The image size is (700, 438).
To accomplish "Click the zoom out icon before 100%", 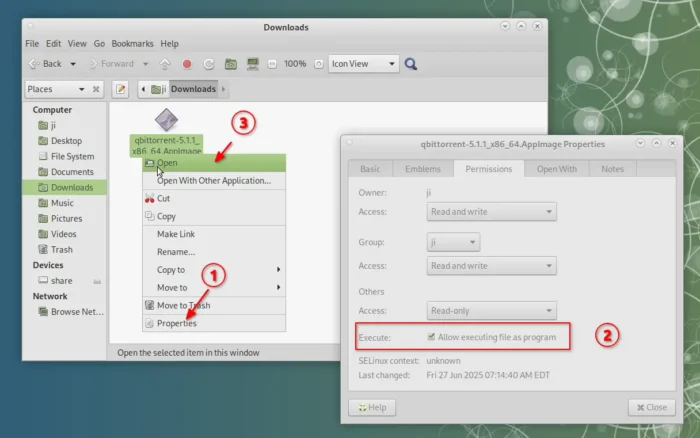I will 272,64.
